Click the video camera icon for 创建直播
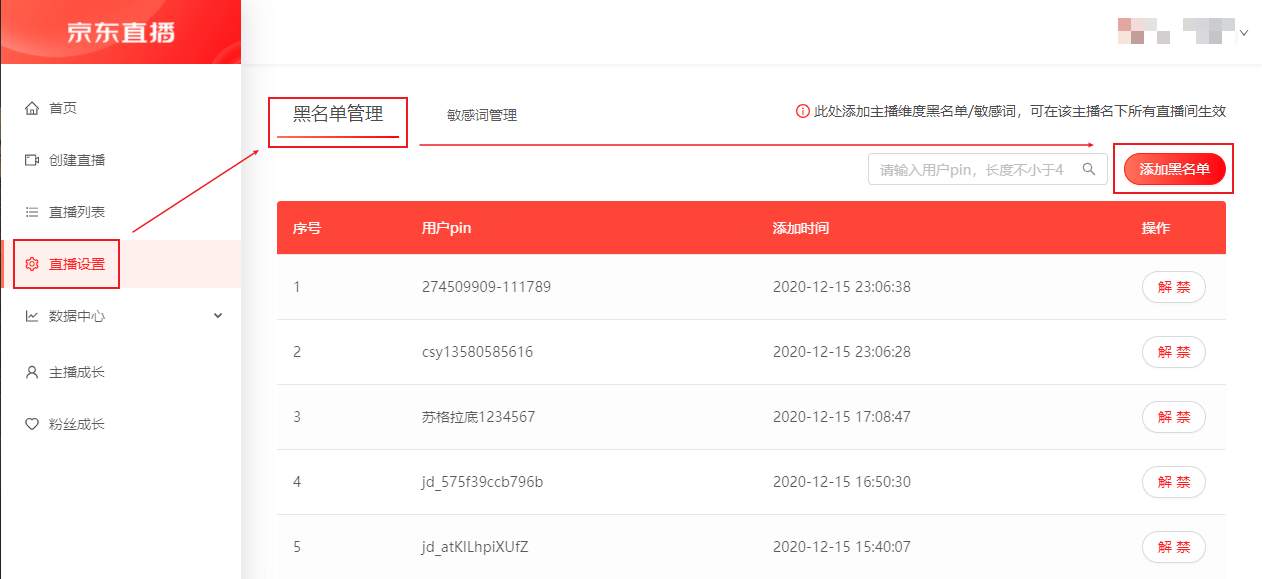 [x=32, y=160]
